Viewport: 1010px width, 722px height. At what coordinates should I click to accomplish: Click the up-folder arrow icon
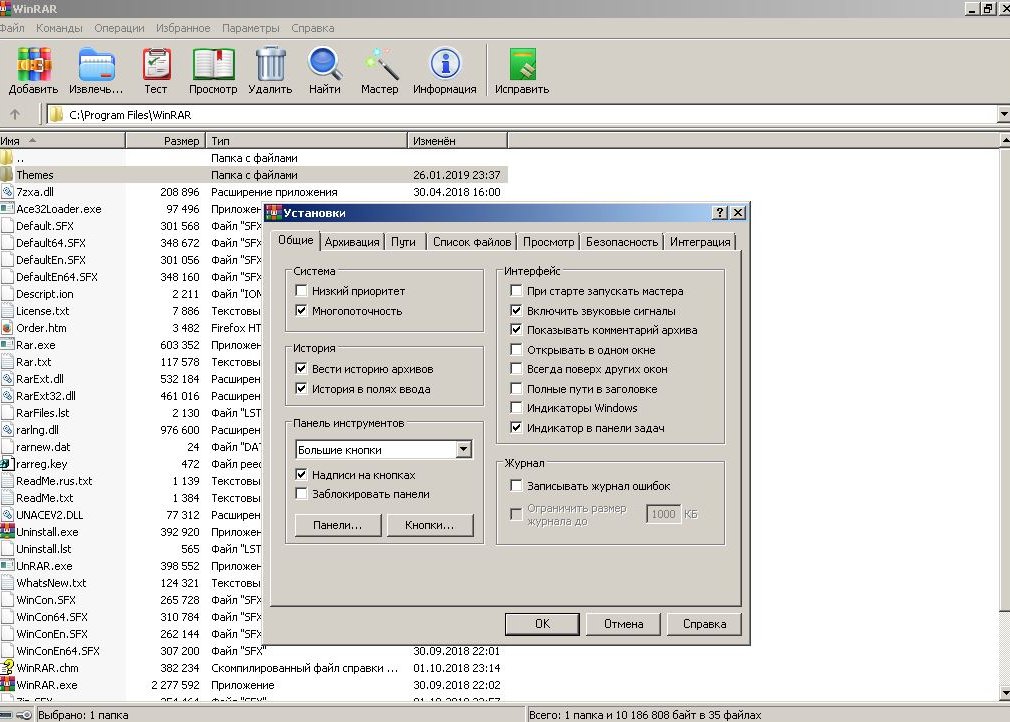(x=15, y=115)
